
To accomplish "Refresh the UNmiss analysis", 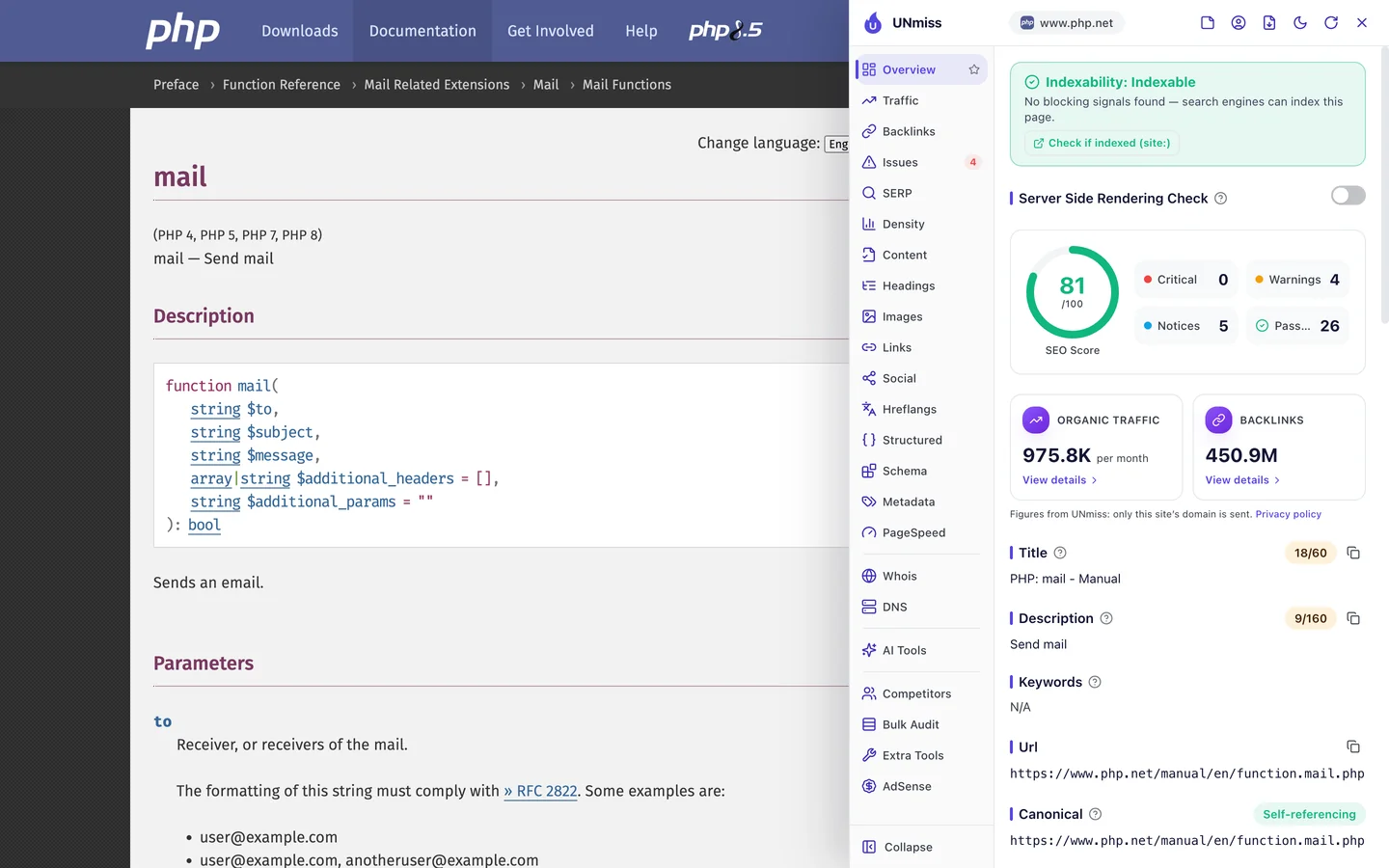I will tap(1331, 23).
